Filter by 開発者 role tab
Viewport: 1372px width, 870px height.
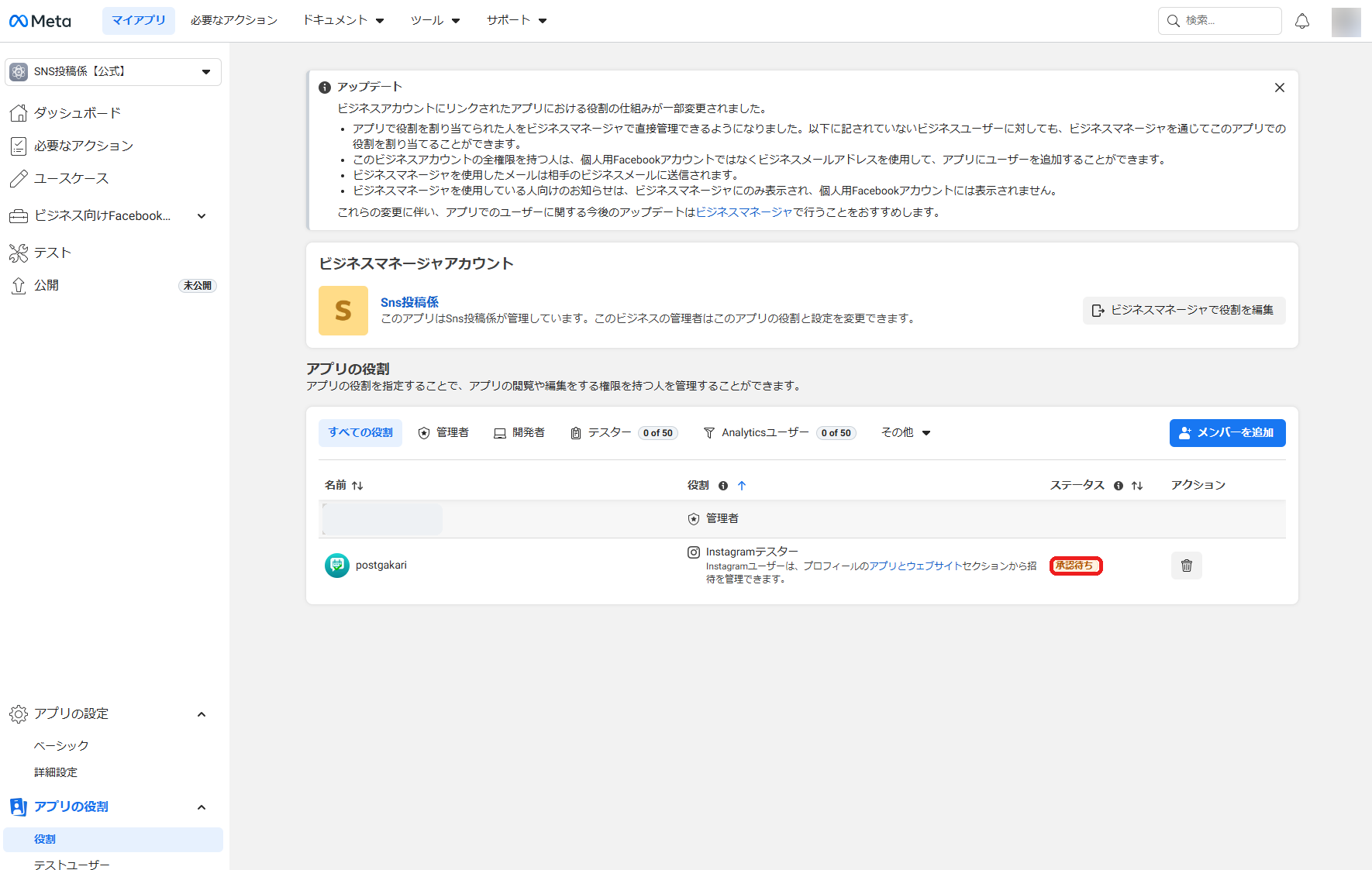[x=519, y=433]
